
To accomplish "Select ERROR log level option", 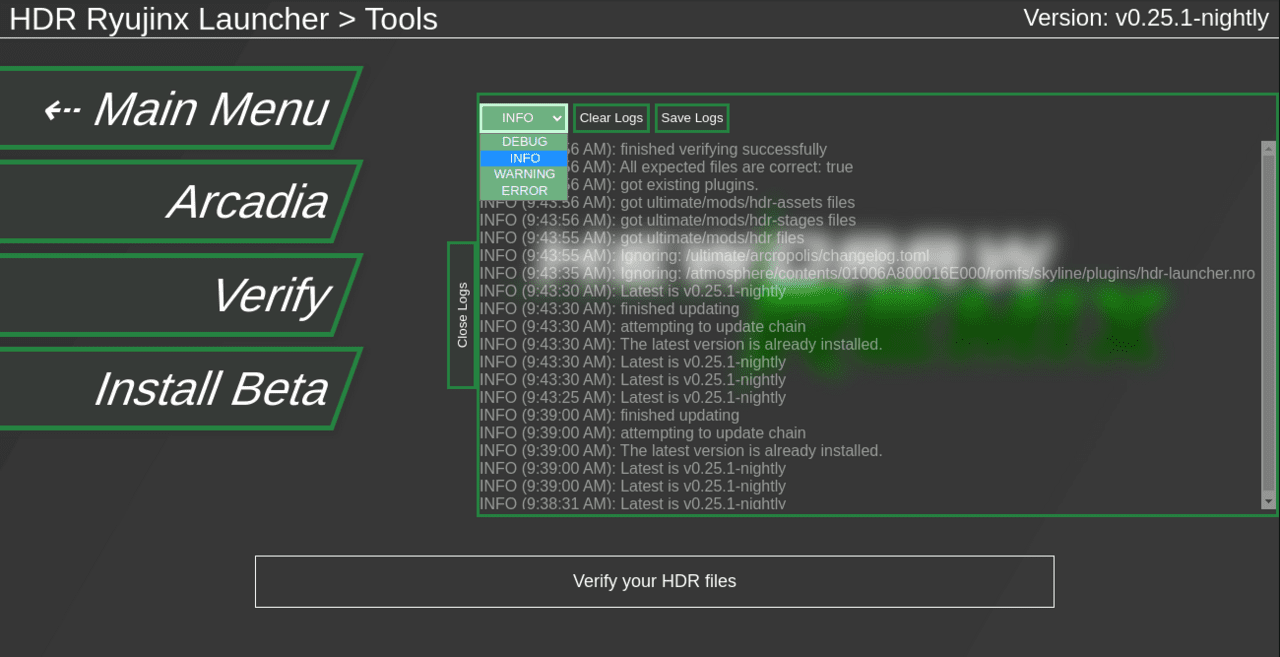I will pyautogui.click(x=524, y=190).
